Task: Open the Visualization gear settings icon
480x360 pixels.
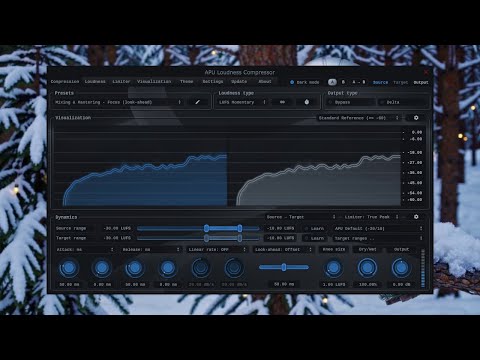Action: tap(416, 118)
